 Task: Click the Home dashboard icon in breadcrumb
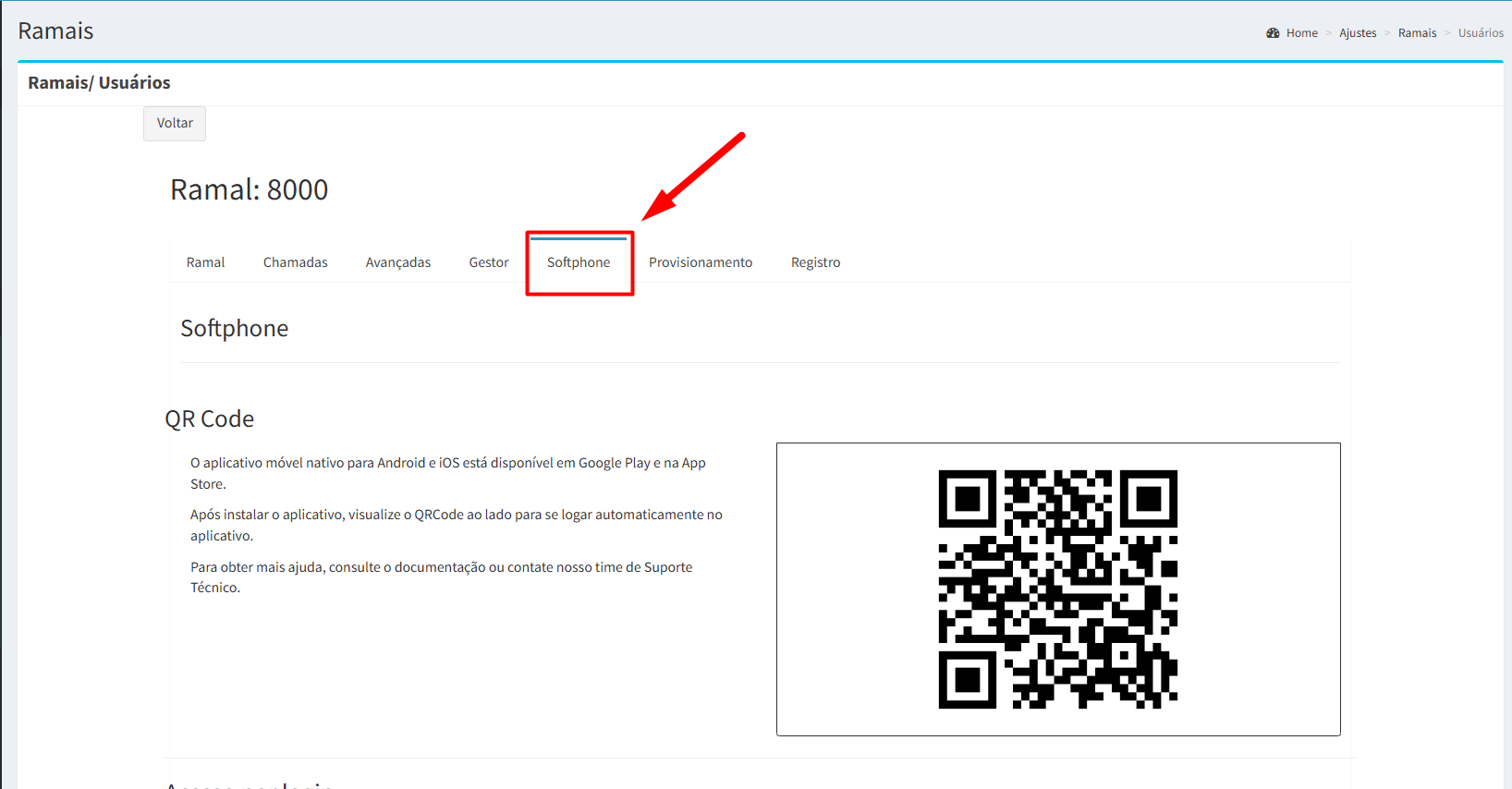(x=1273, y=33)
